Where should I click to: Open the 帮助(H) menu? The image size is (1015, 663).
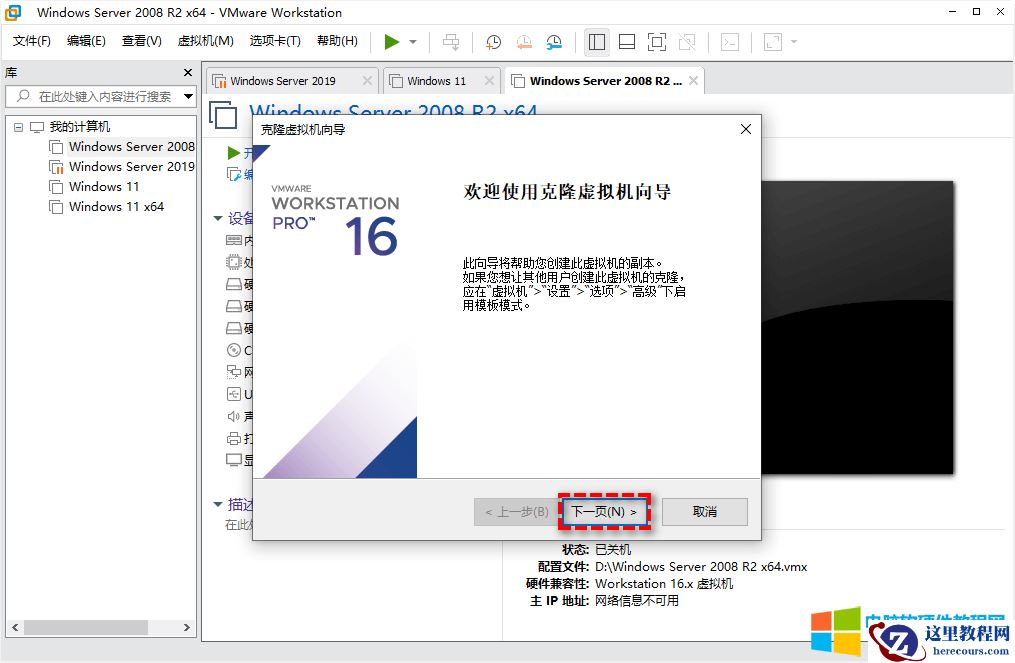tap(337, 41)
